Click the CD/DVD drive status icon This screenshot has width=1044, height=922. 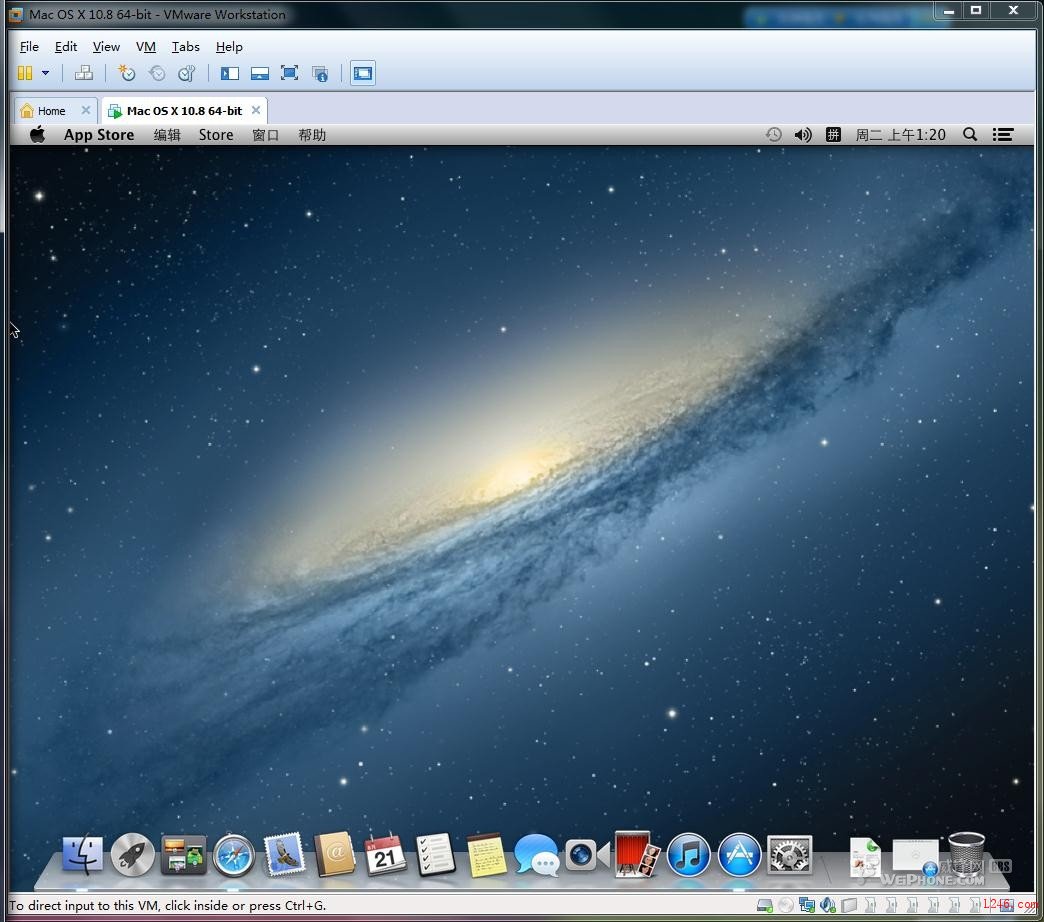(x=786, y=905)
